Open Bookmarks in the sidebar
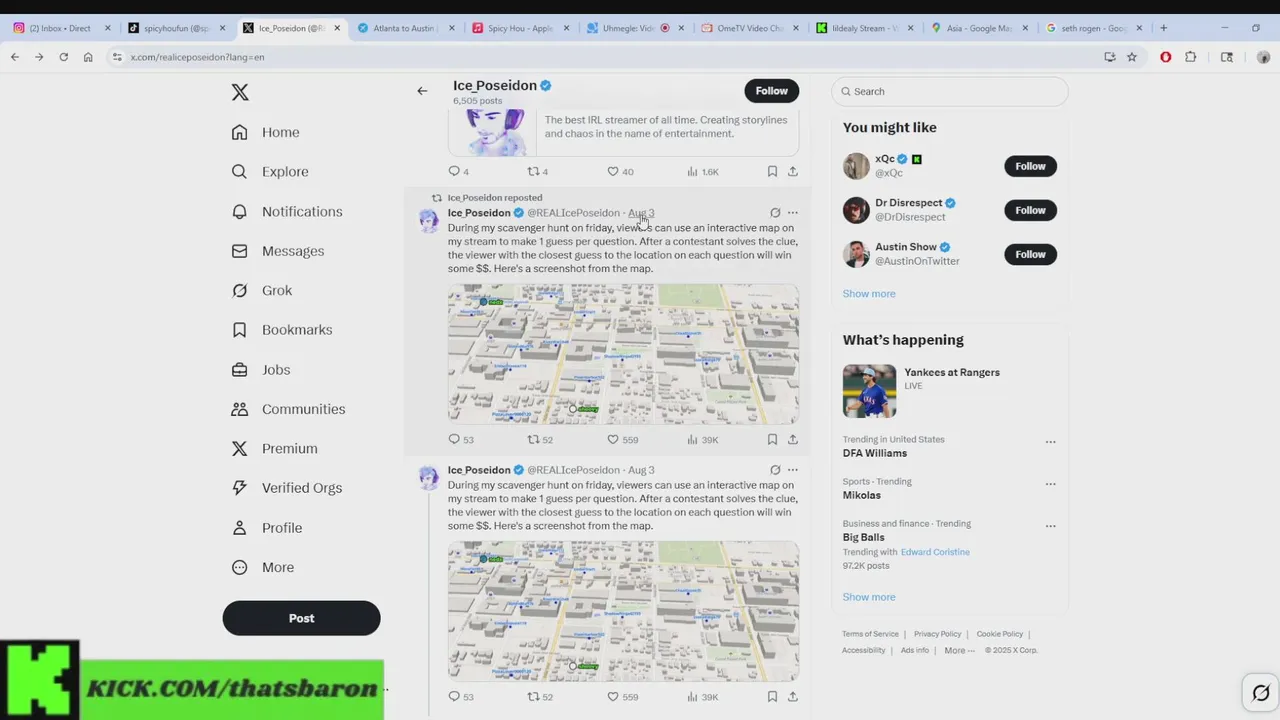Image resolution: width=1280 pixels, height=720 pixels. 282,330
